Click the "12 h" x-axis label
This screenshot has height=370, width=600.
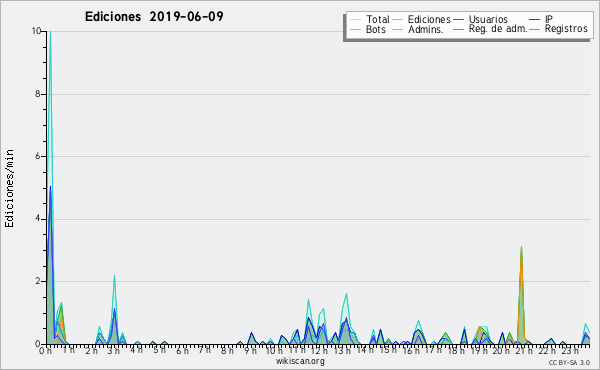click(x=320, y=350)
